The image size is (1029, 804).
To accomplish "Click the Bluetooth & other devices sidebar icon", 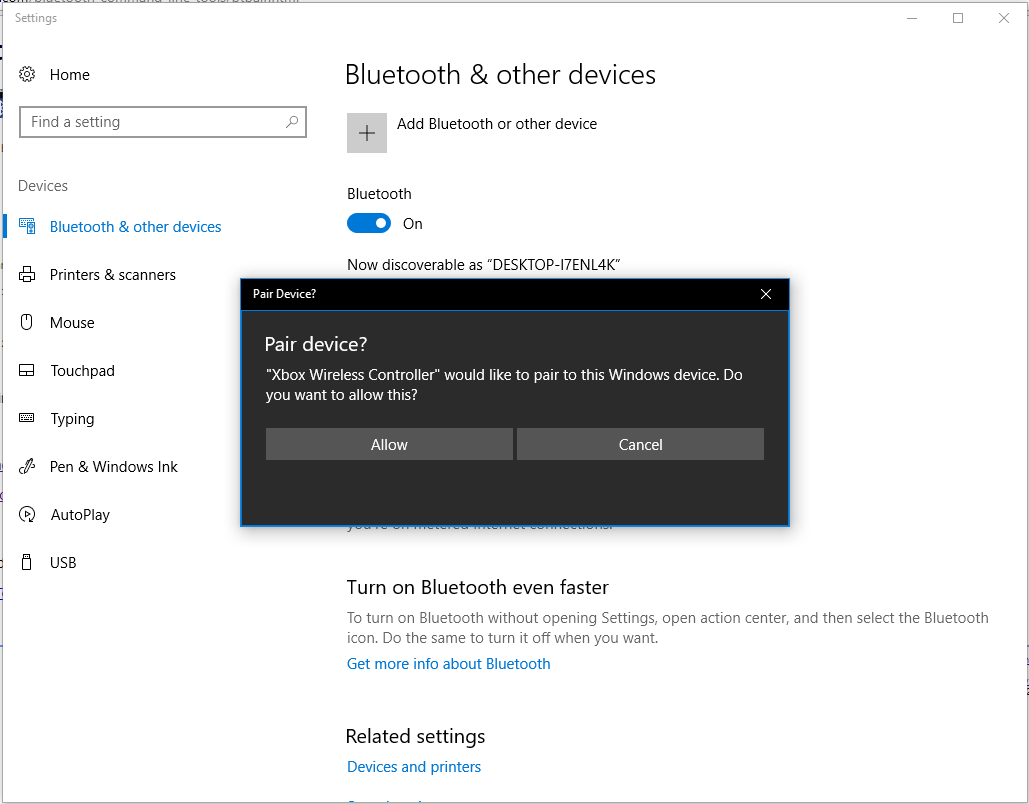I will tap(27, 226).
